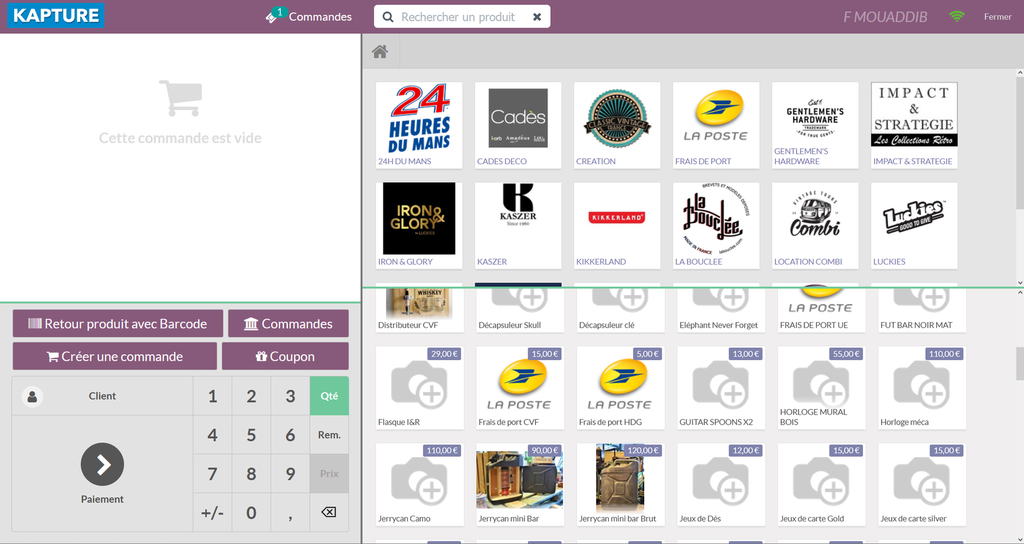
Task: Click numpad key 1
Action: coord(212,396)
